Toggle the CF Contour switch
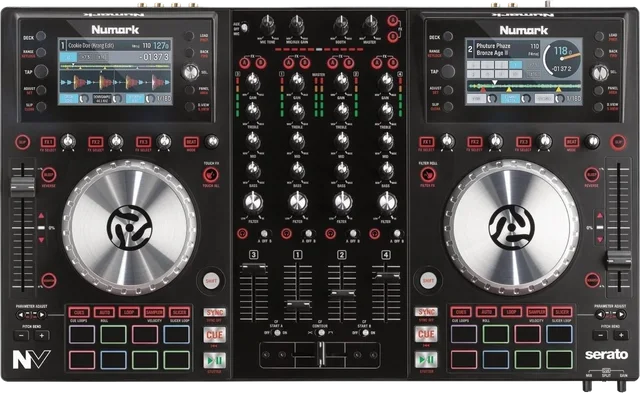 coord(321,333)
